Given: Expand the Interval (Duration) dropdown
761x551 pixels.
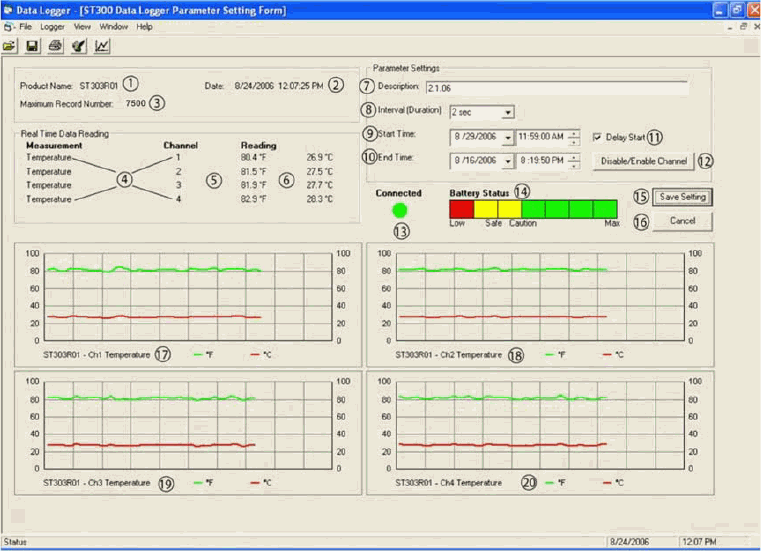Looking at the screenshot, I should (x=508, y=112).
